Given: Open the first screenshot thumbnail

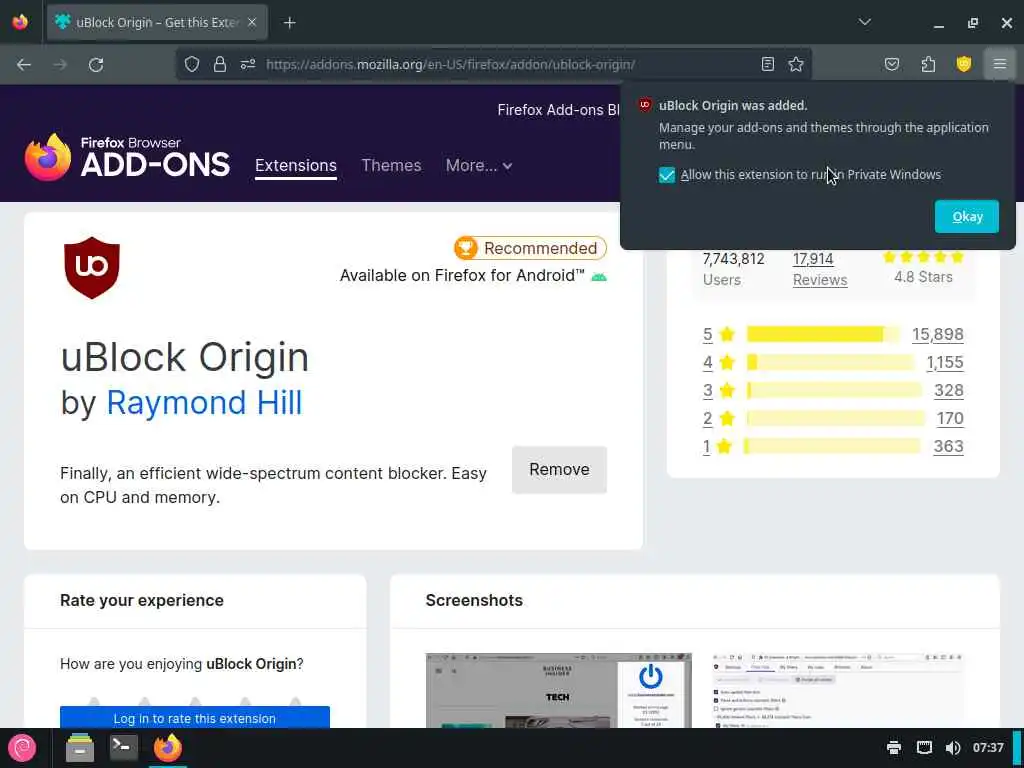Looking at the screenshot, I should [558, 690].
